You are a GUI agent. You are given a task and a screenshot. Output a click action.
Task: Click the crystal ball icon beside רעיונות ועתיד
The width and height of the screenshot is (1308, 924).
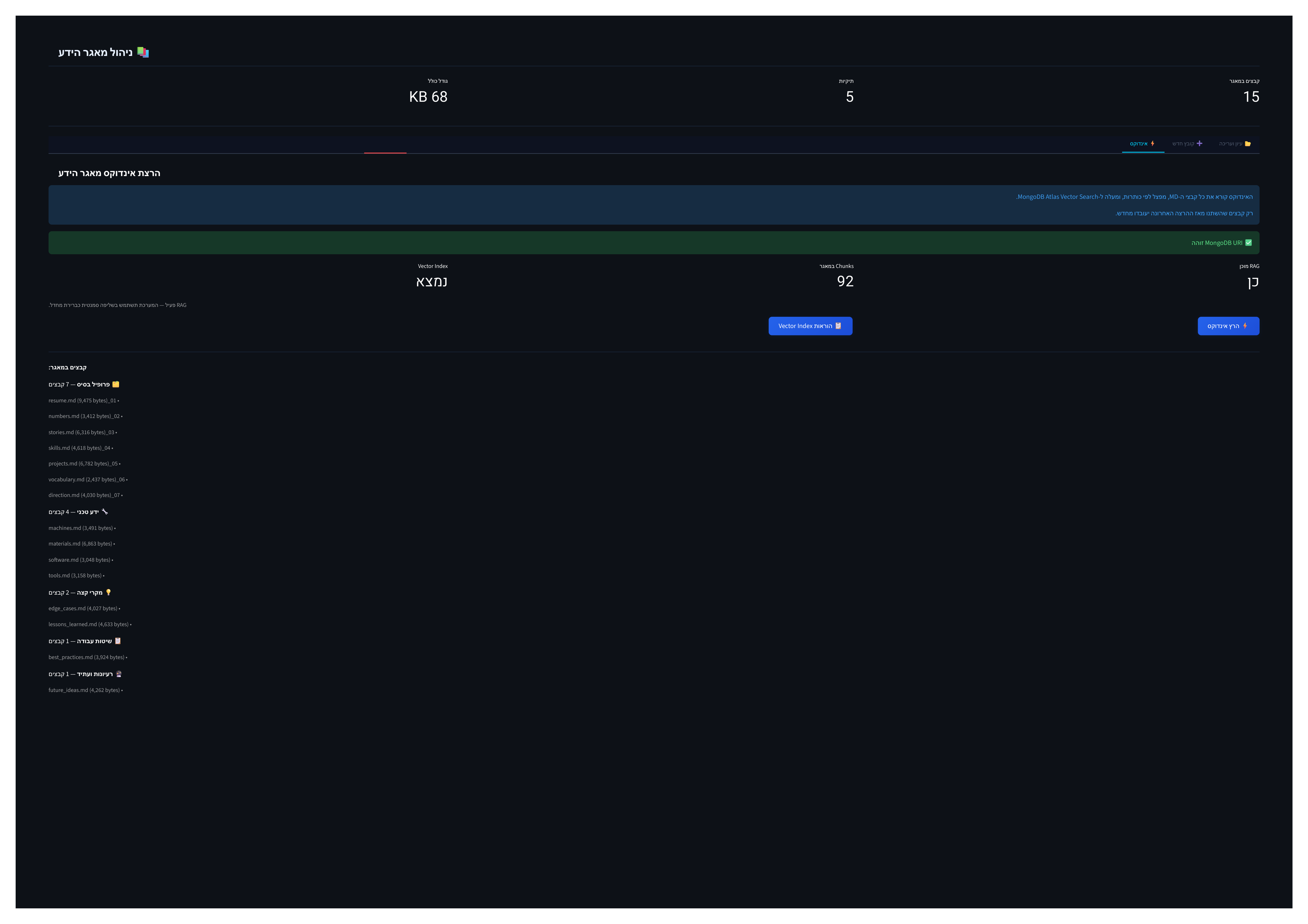[x=119, y=674]
